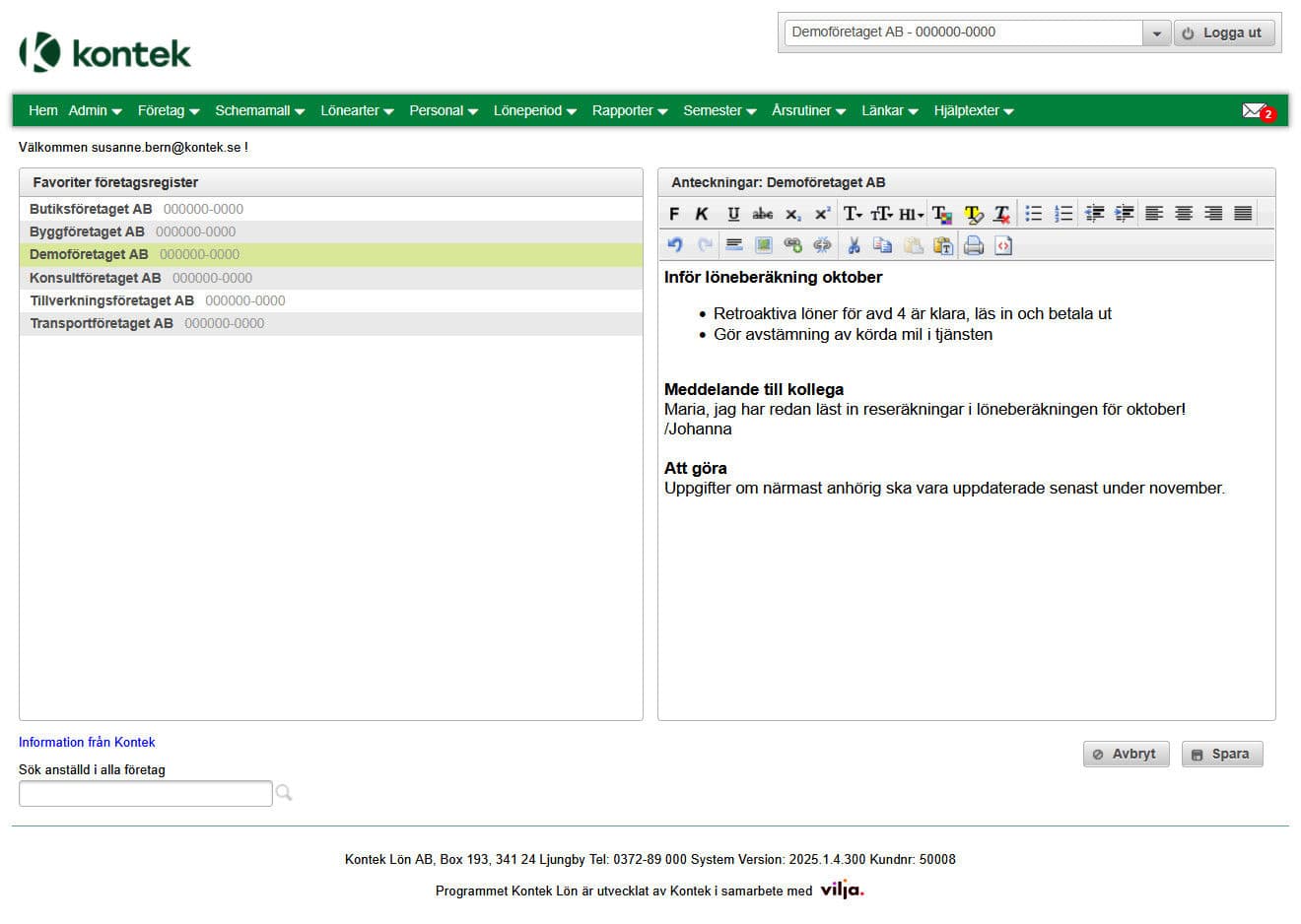Choose text color in editor toolbar
The image size is (1301, 924).
[942, 214]
